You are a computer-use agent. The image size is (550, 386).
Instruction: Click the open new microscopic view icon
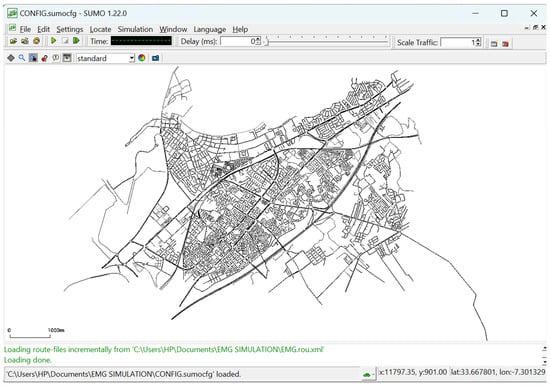point(494,44)
